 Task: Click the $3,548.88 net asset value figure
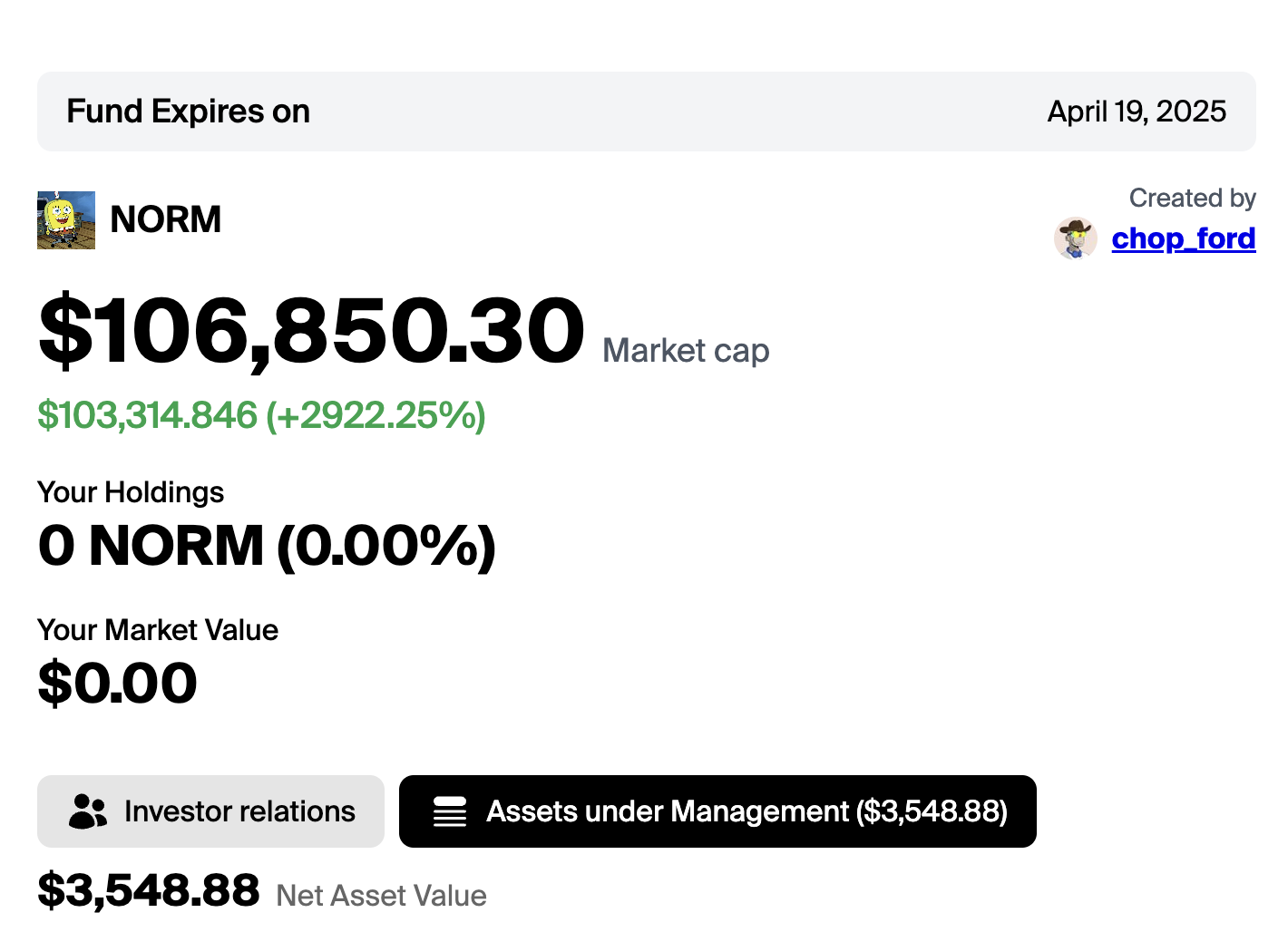click(149, 890)
